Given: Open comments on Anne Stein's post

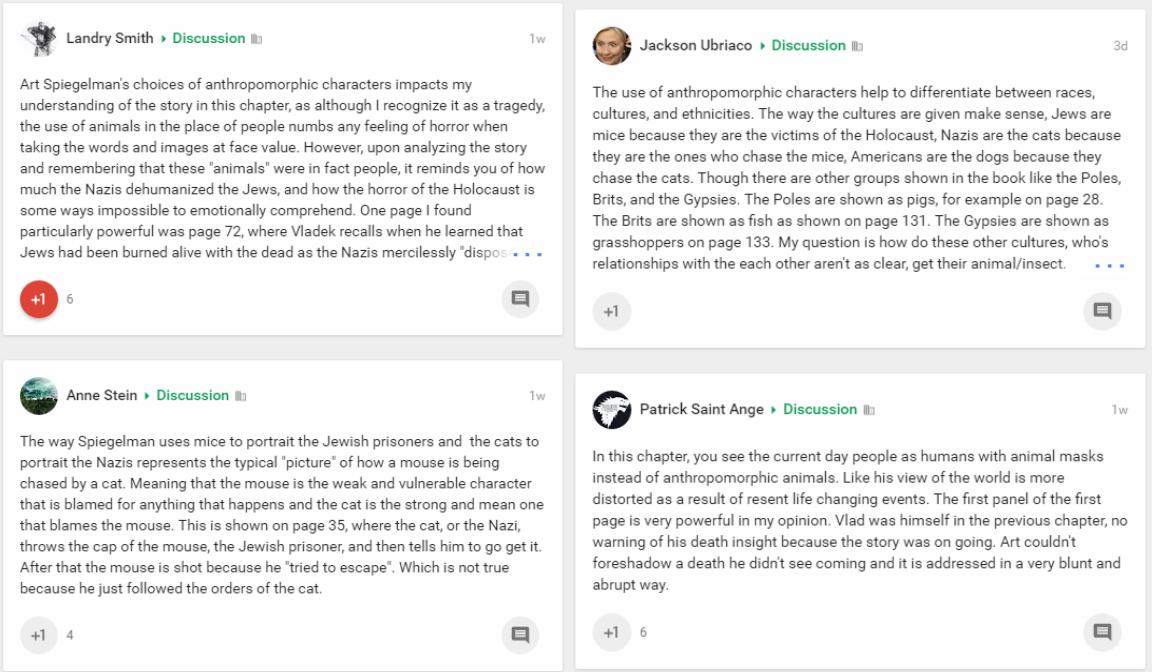Looking at the screenshot, I should (x=520, y=635).
